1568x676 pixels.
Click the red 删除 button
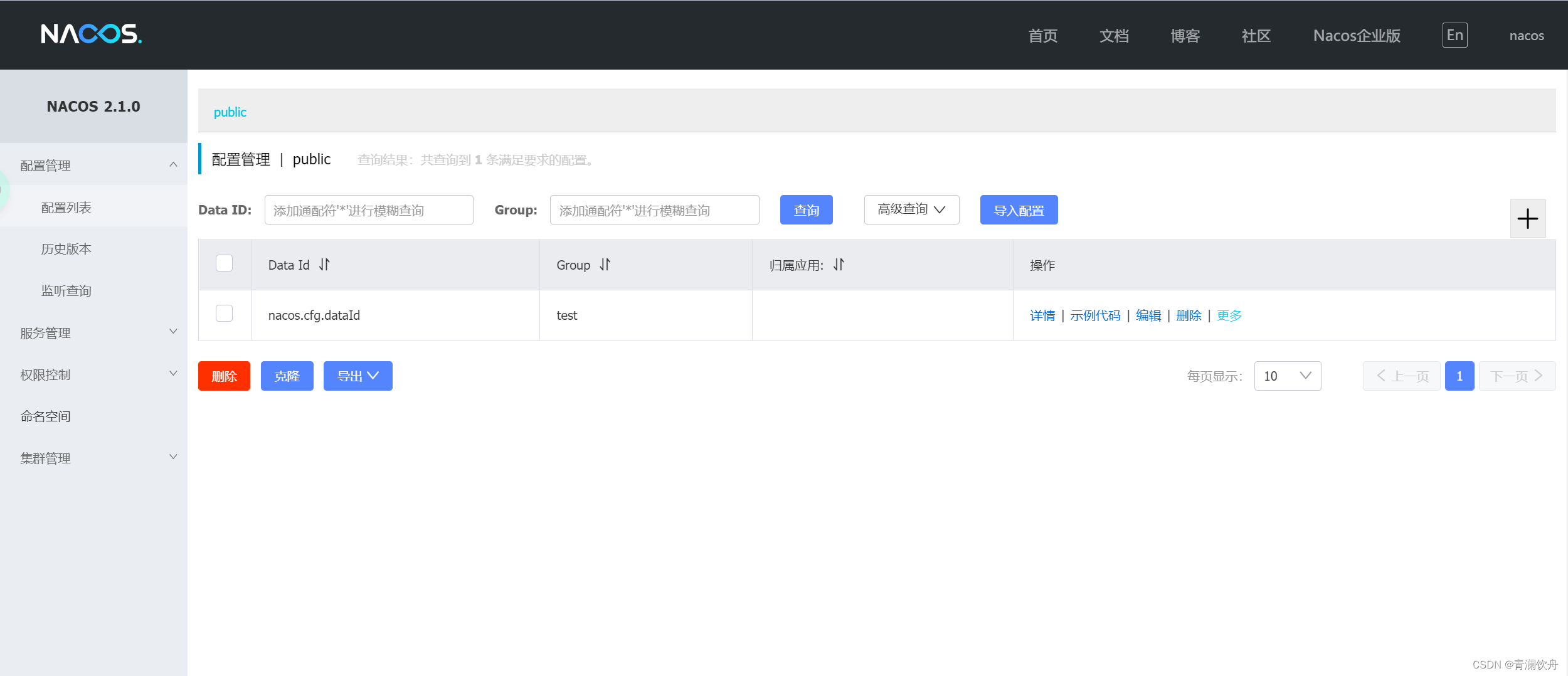pyautogui.click(x=224, y=376)
